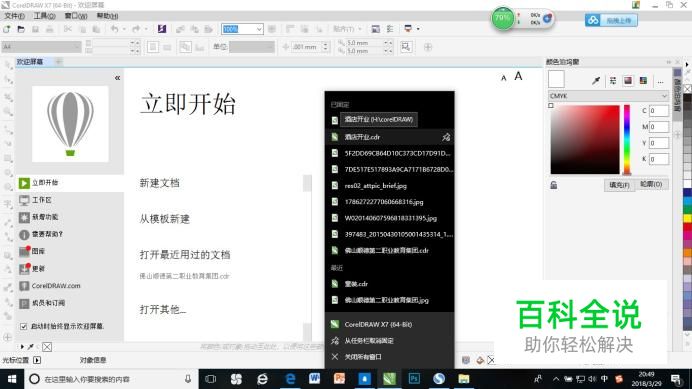This screenshot has height=389, width=692.
Task: Click the treat-as-filled icon in the property bar
Action: [x=406, y=46]
